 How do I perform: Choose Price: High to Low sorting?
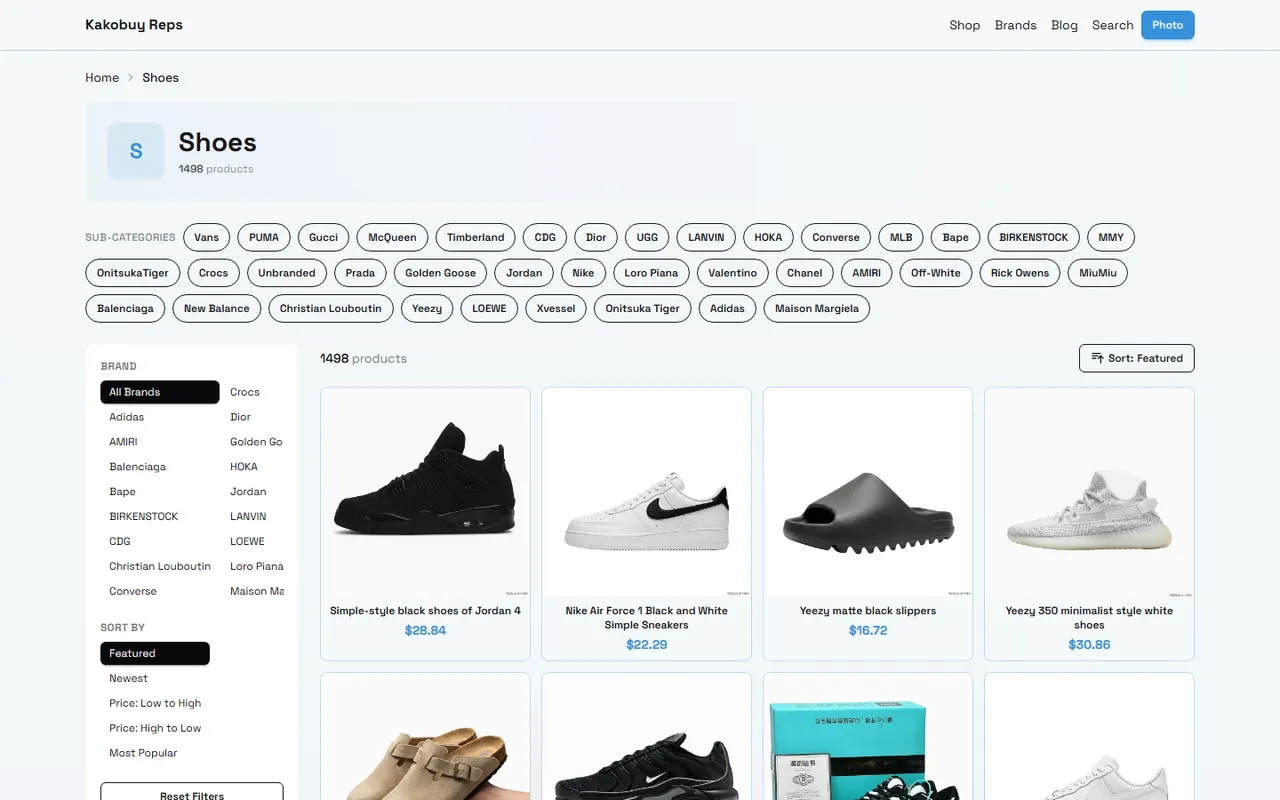pyautogui.click(x=155, y=728)
